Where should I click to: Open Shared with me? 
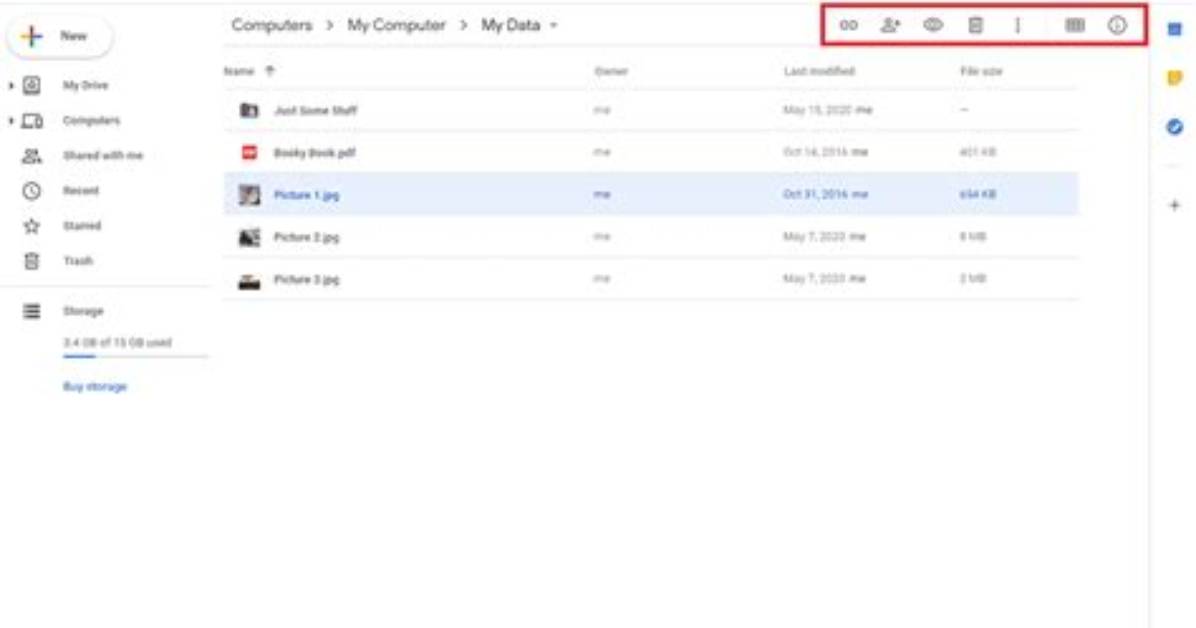click(102, 156)
